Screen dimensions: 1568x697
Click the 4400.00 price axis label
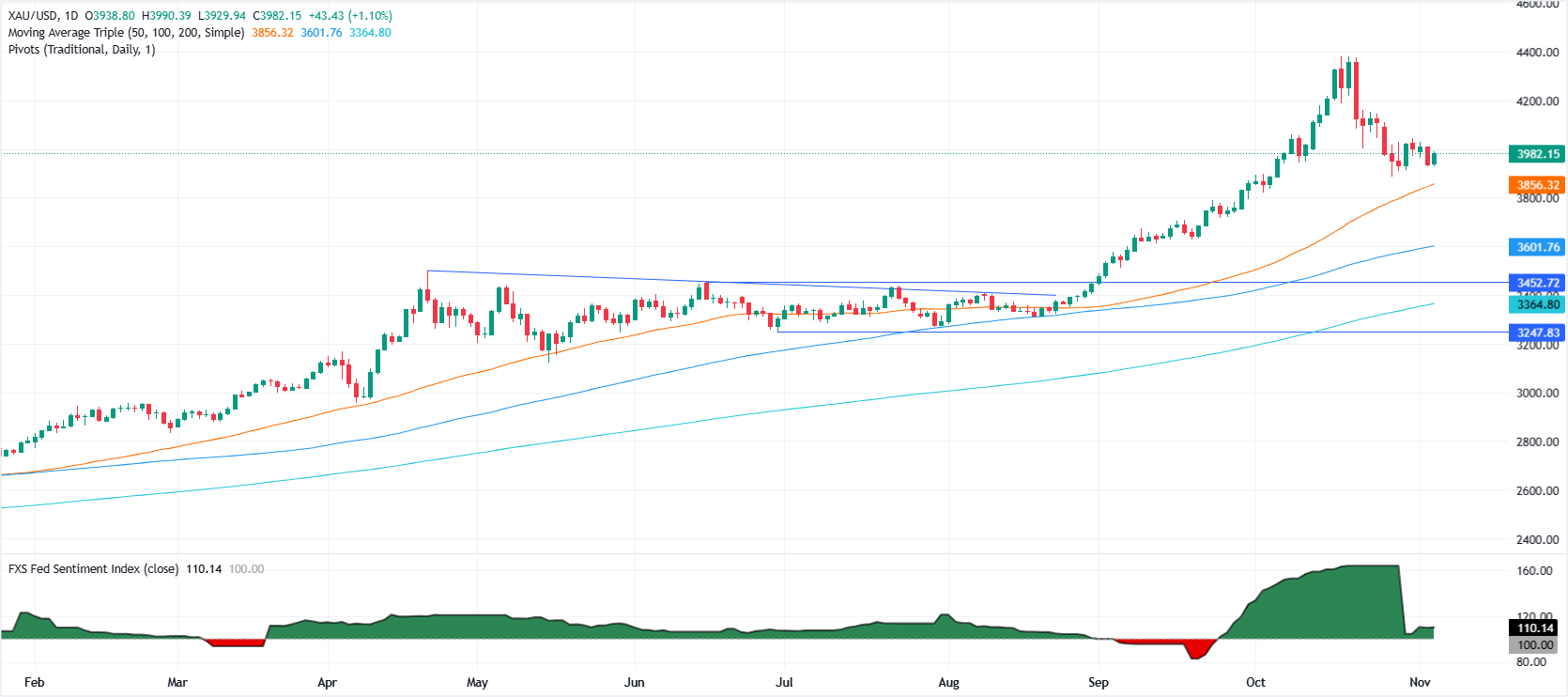[1537, 53]
